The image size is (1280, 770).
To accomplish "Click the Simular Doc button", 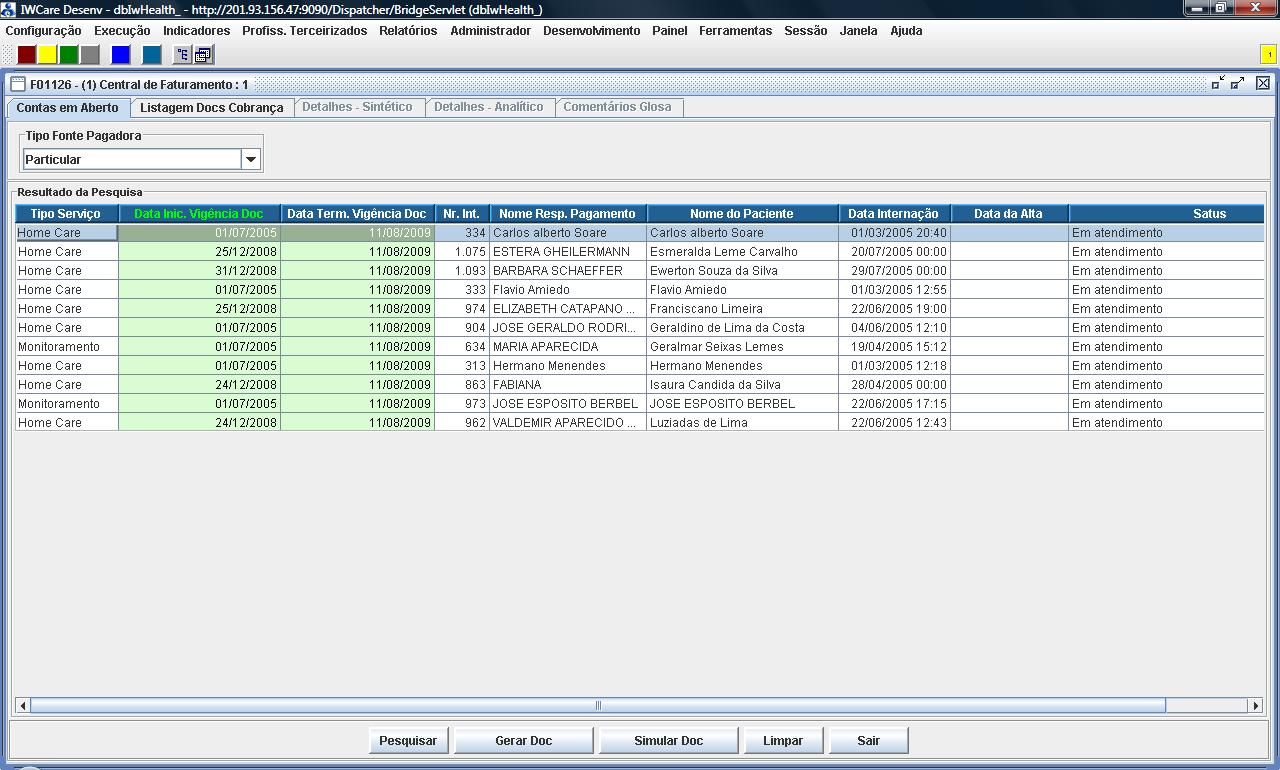I will point(668,741).
